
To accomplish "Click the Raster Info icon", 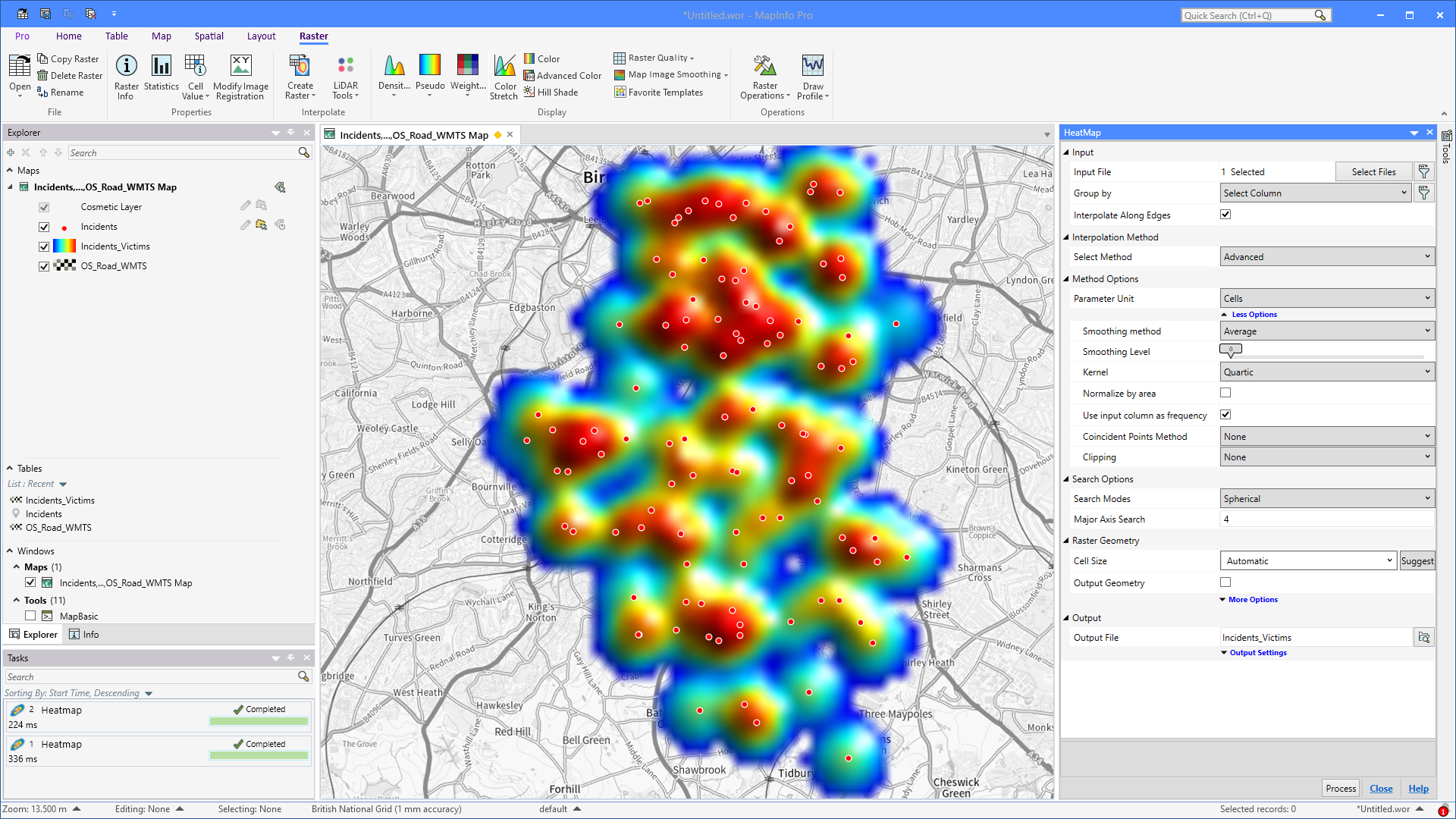I will coord(126,75).
